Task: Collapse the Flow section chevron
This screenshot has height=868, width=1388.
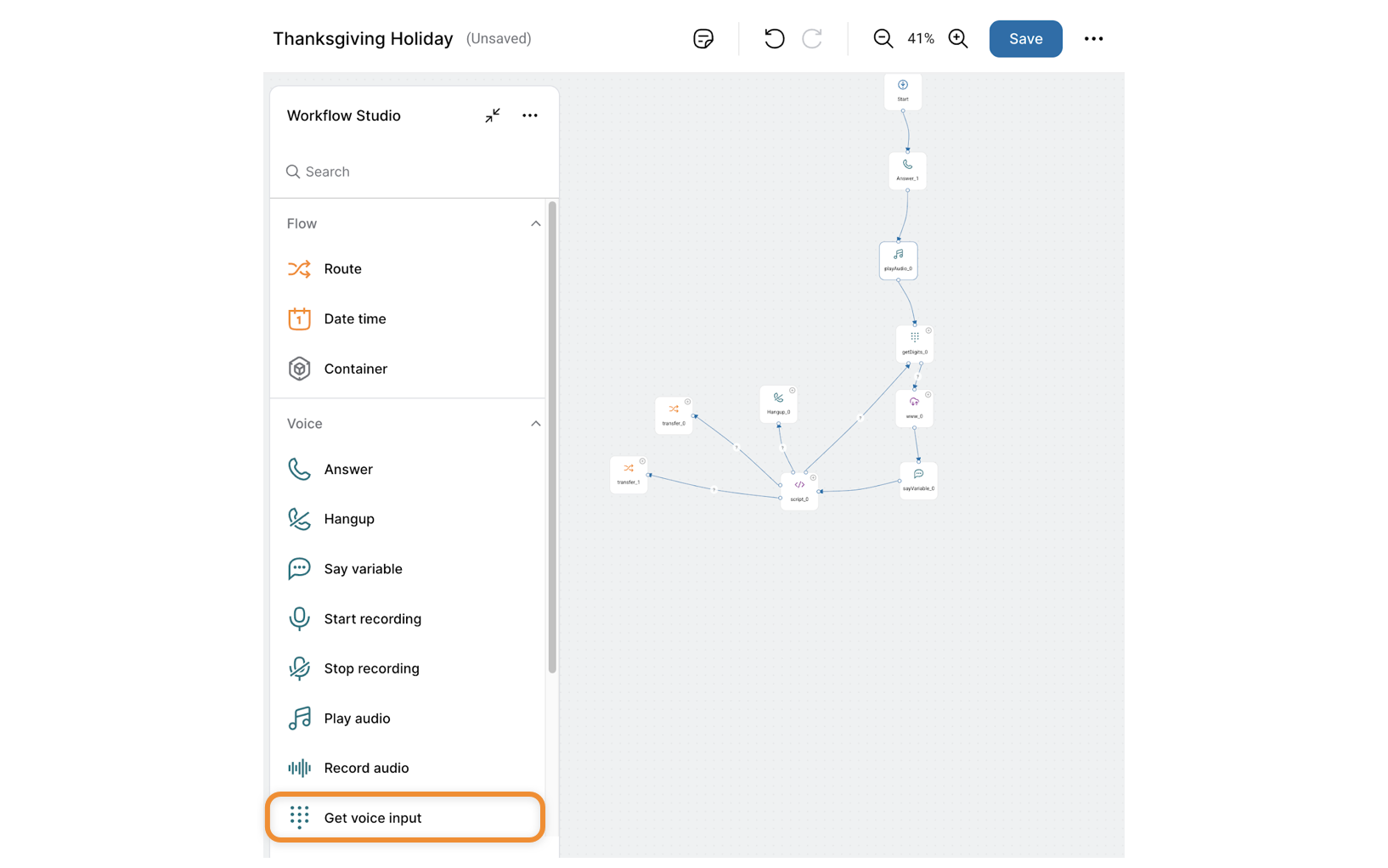Action: (535, 223)
